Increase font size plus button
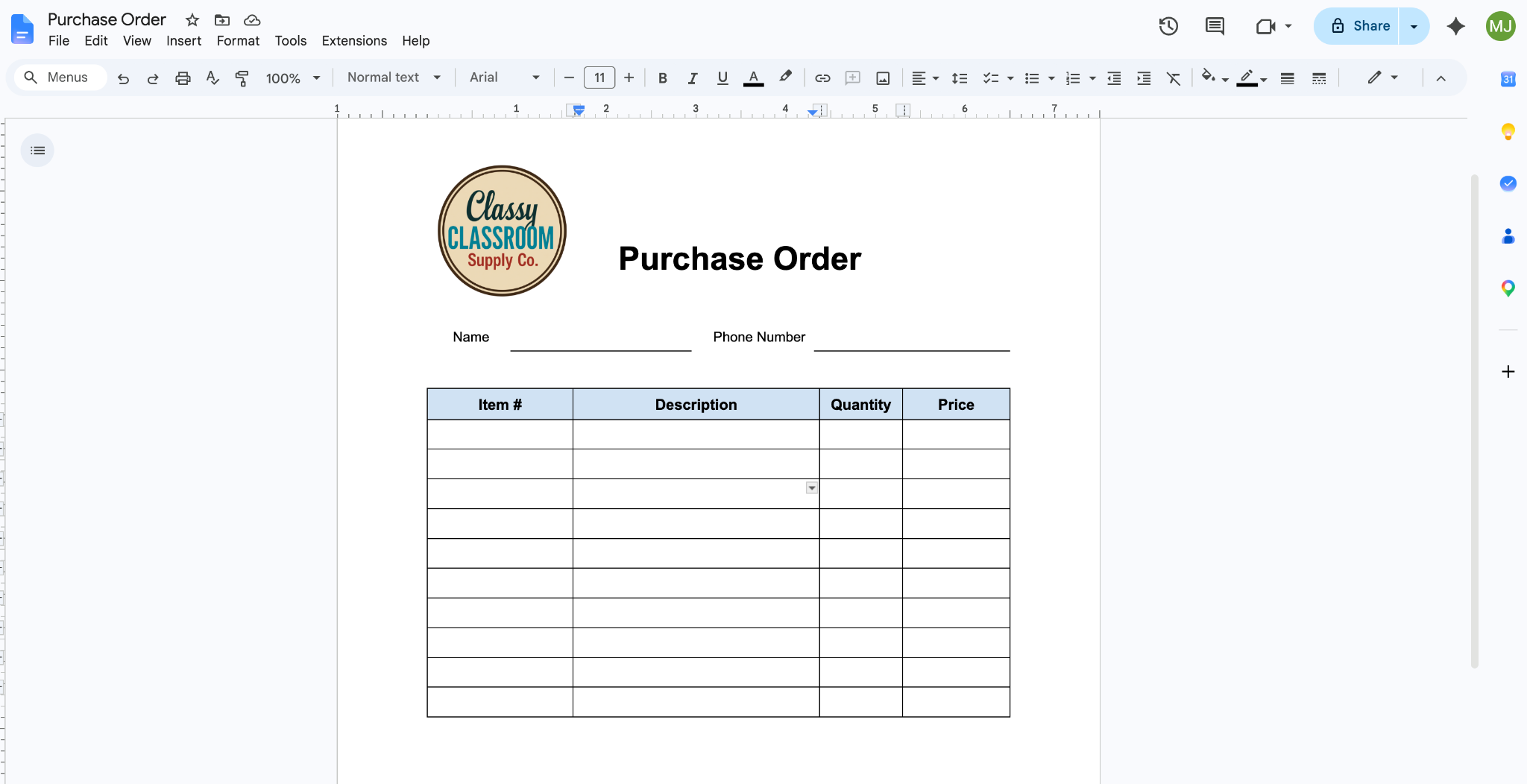The image size is (1527, 784). coord(629,78)
